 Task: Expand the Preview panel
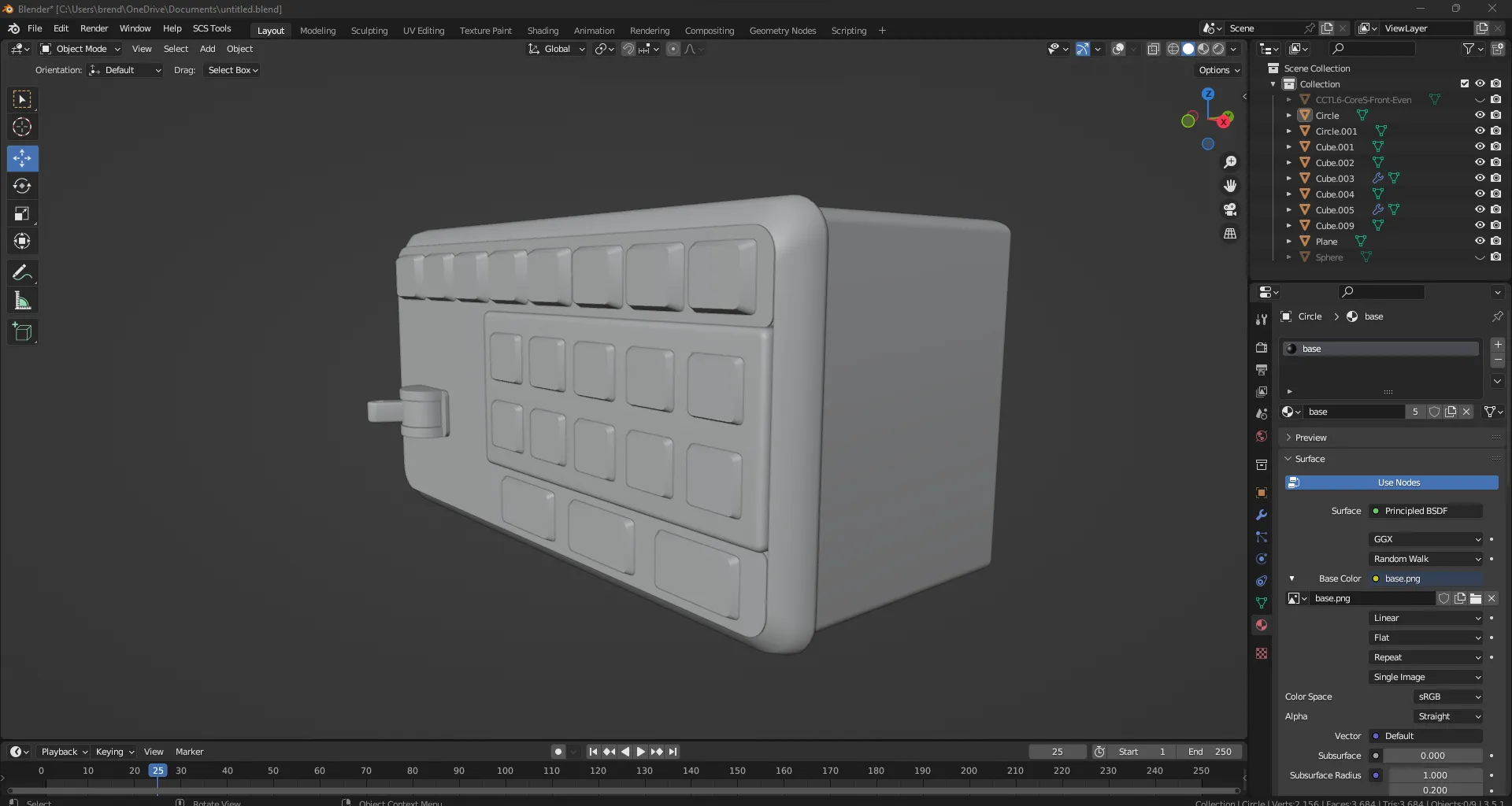click(x=1311, y=438)
